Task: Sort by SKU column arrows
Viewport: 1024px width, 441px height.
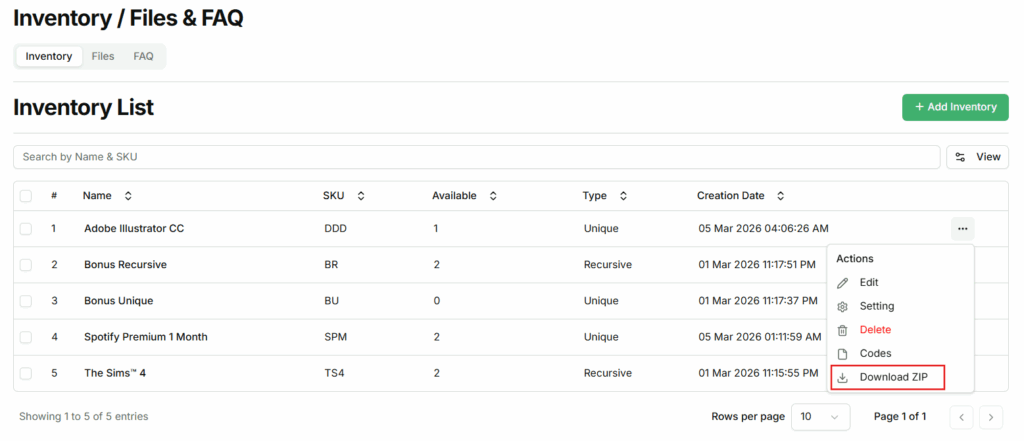Action: click(361, 196)
